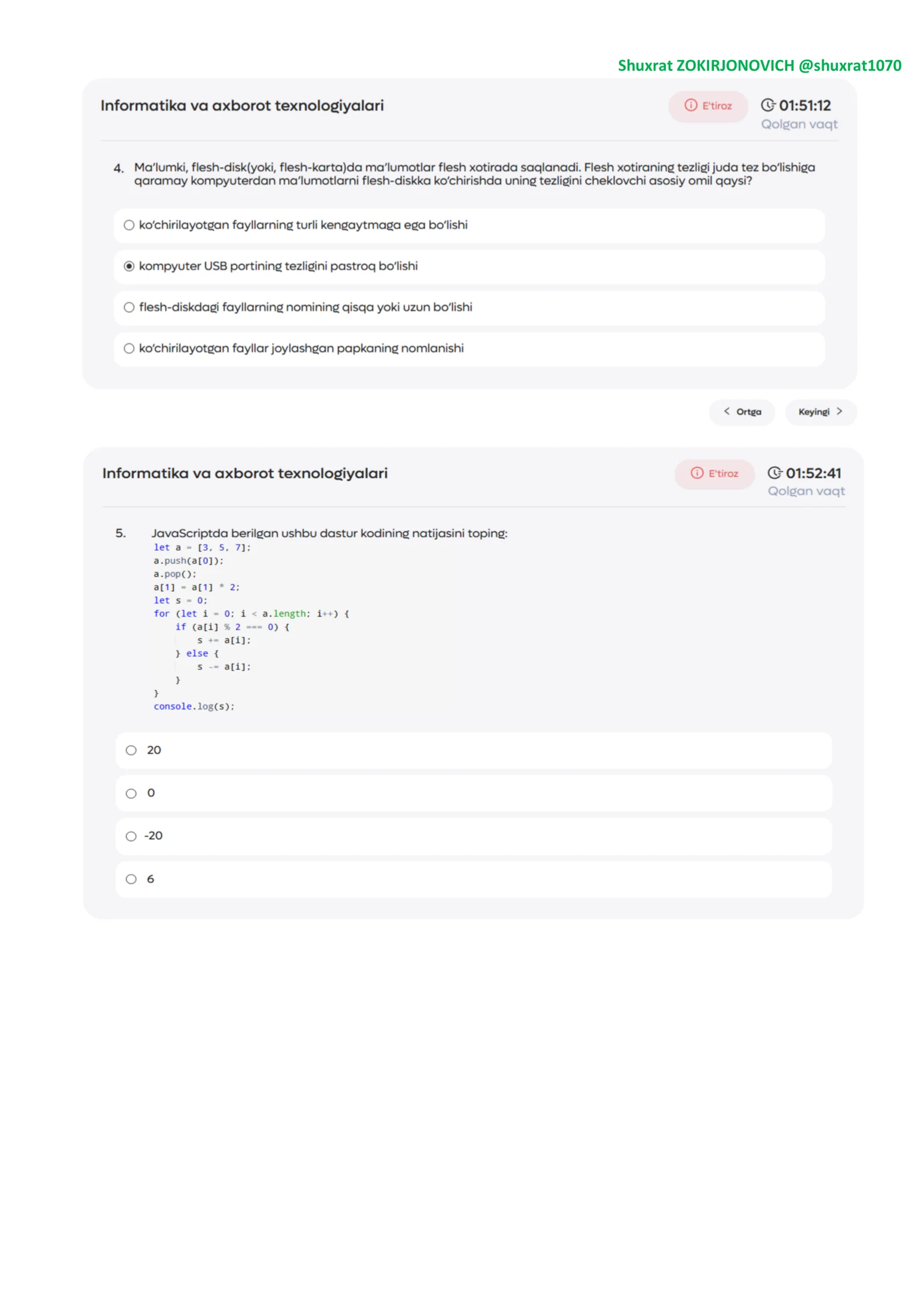Viewport: 924px width, 1307px height.
Task: Go back with the Ortga button
Action: [742, 412]
